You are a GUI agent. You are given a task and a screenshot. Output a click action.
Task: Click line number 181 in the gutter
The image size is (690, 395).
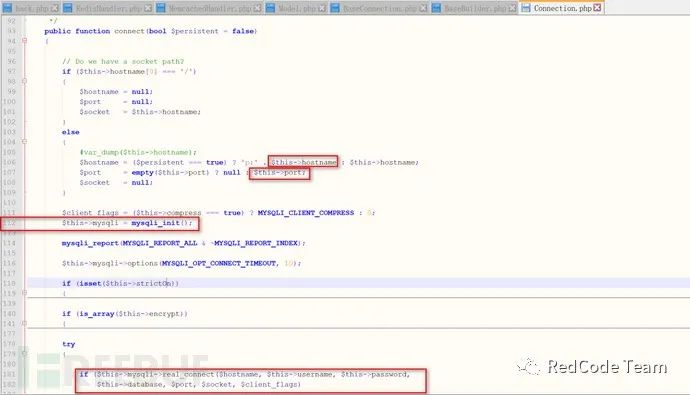[10, 374]
